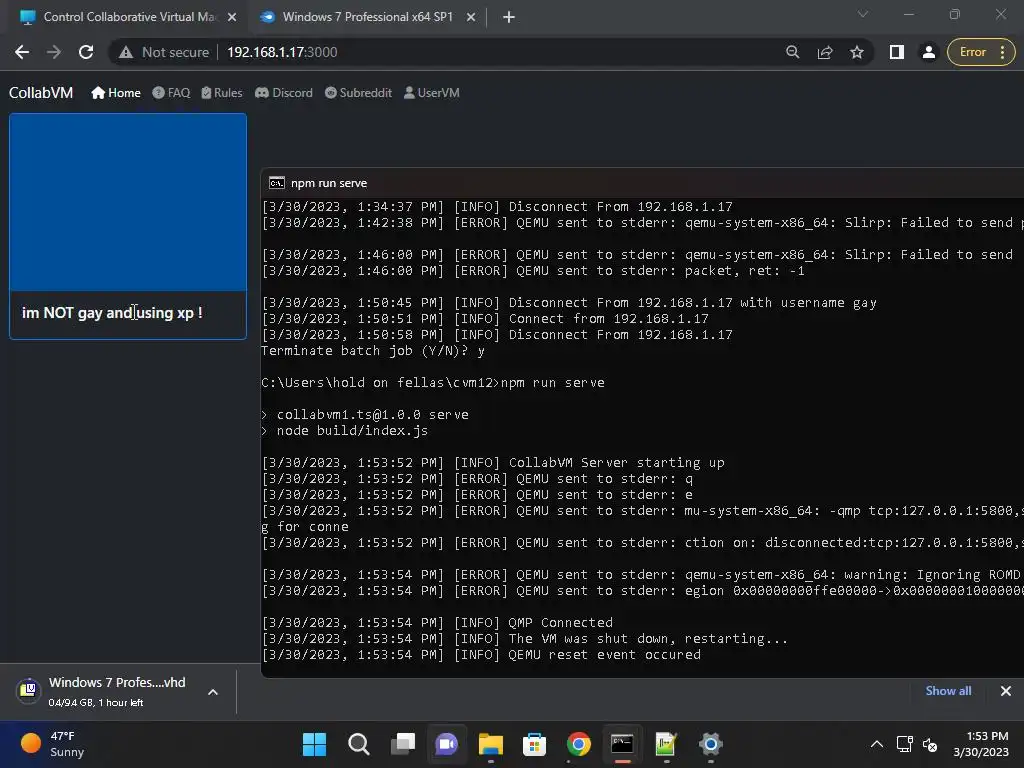Image resolution: width=1024 pixels, height=768 pixels.
Task: Click the Error update button
Action: (x=981, y=52)
